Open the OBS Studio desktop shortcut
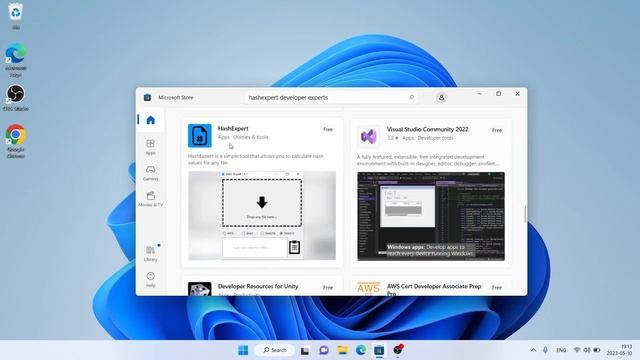640x360 pixels. [16, 98]
